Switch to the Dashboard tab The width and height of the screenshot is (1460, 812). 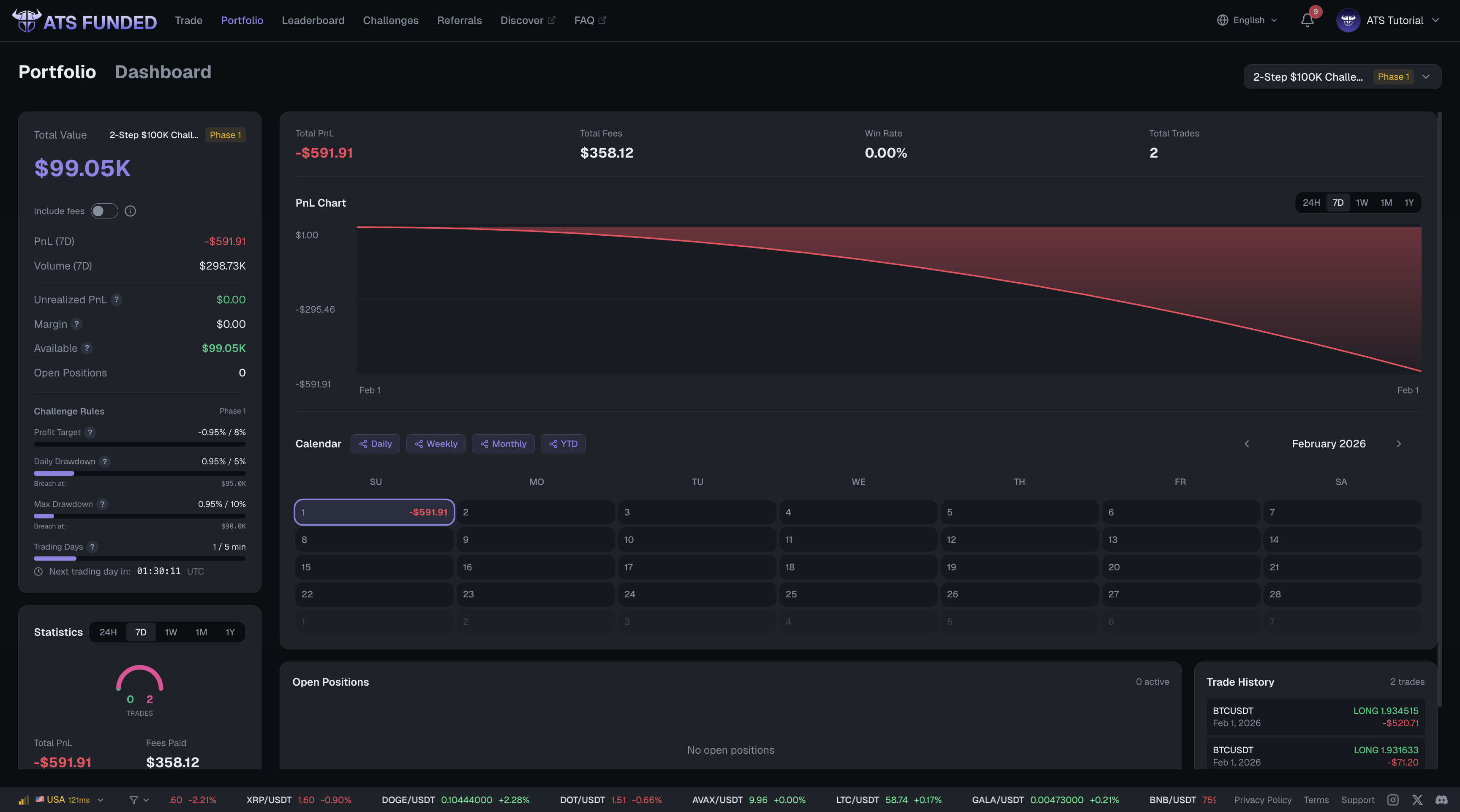[163, 72]
